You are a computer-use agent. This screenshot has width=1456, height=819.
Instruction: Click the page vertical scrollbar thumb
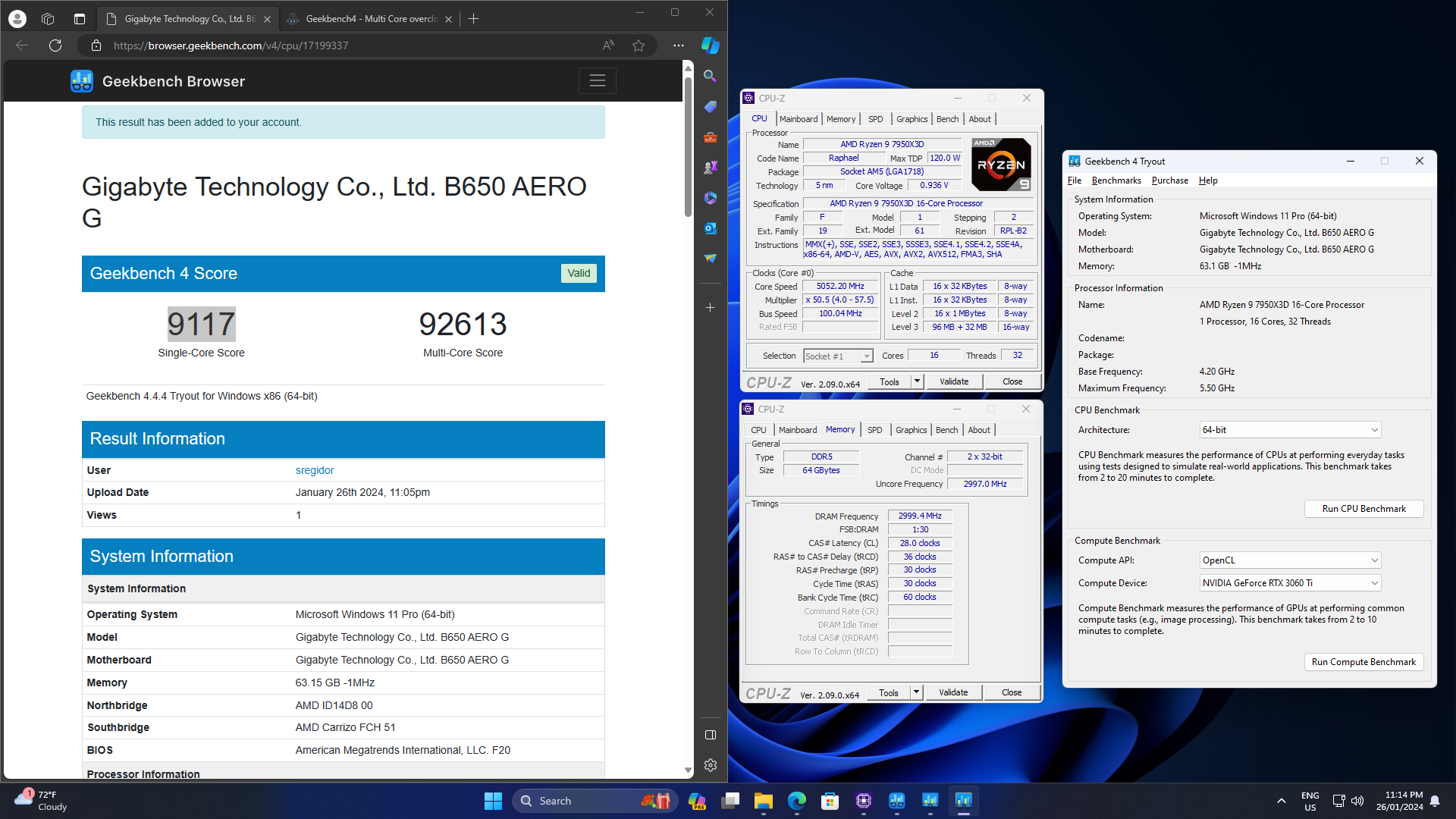coord(688,148)
